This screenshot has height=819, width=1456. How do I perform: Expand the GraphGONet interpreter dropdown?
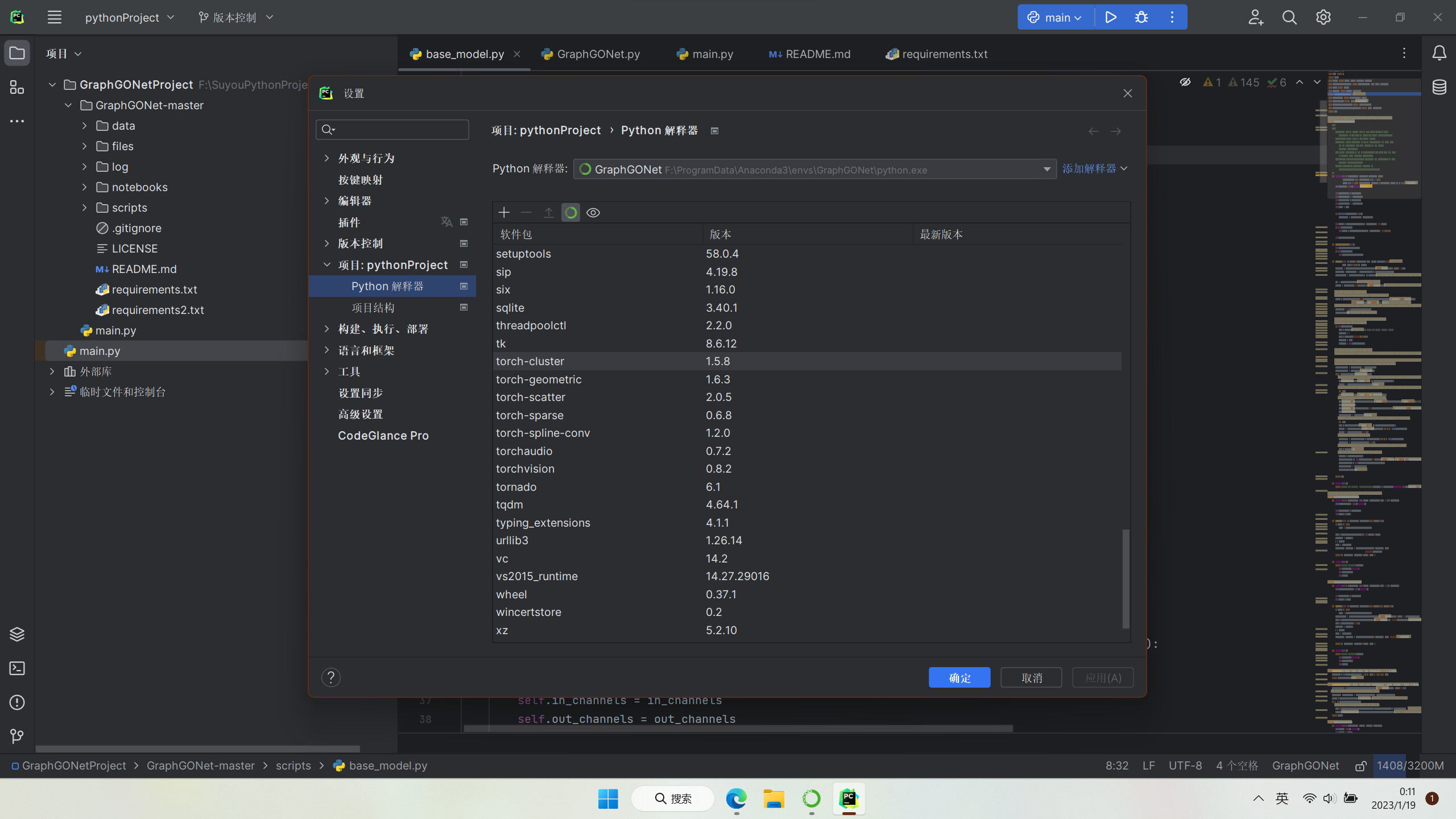pyautogui.click(x=1045, y=169)
